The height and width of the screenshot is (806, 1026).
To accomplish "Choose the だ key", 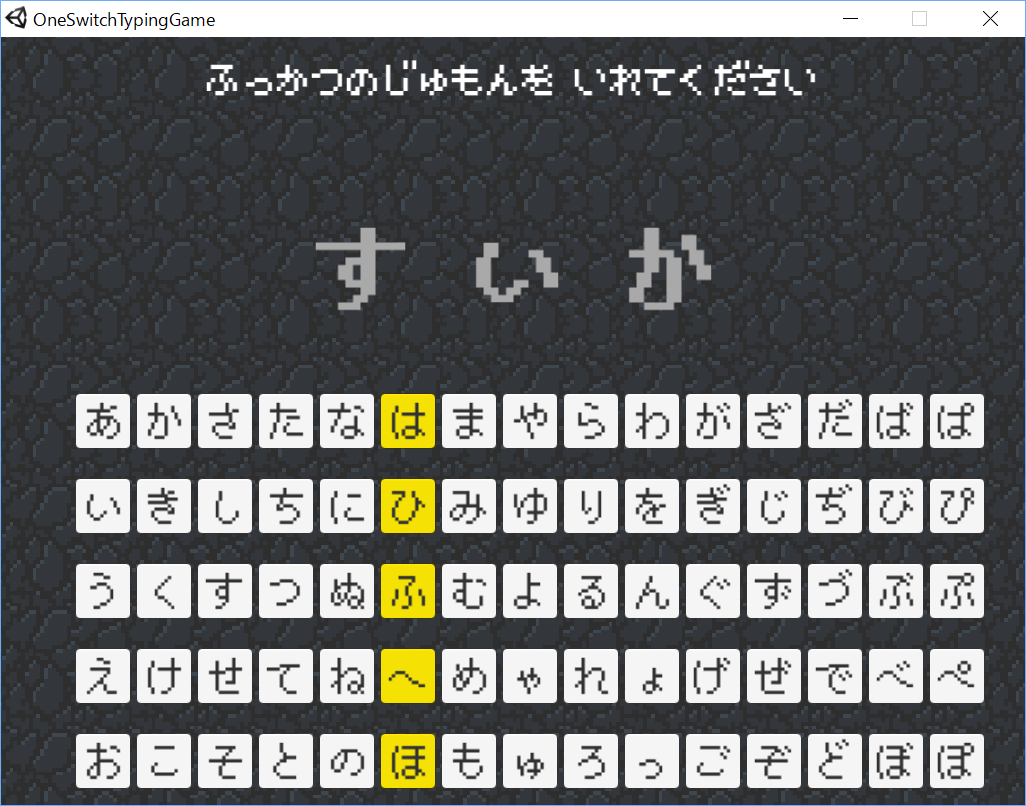I will (x=835, y=421).
